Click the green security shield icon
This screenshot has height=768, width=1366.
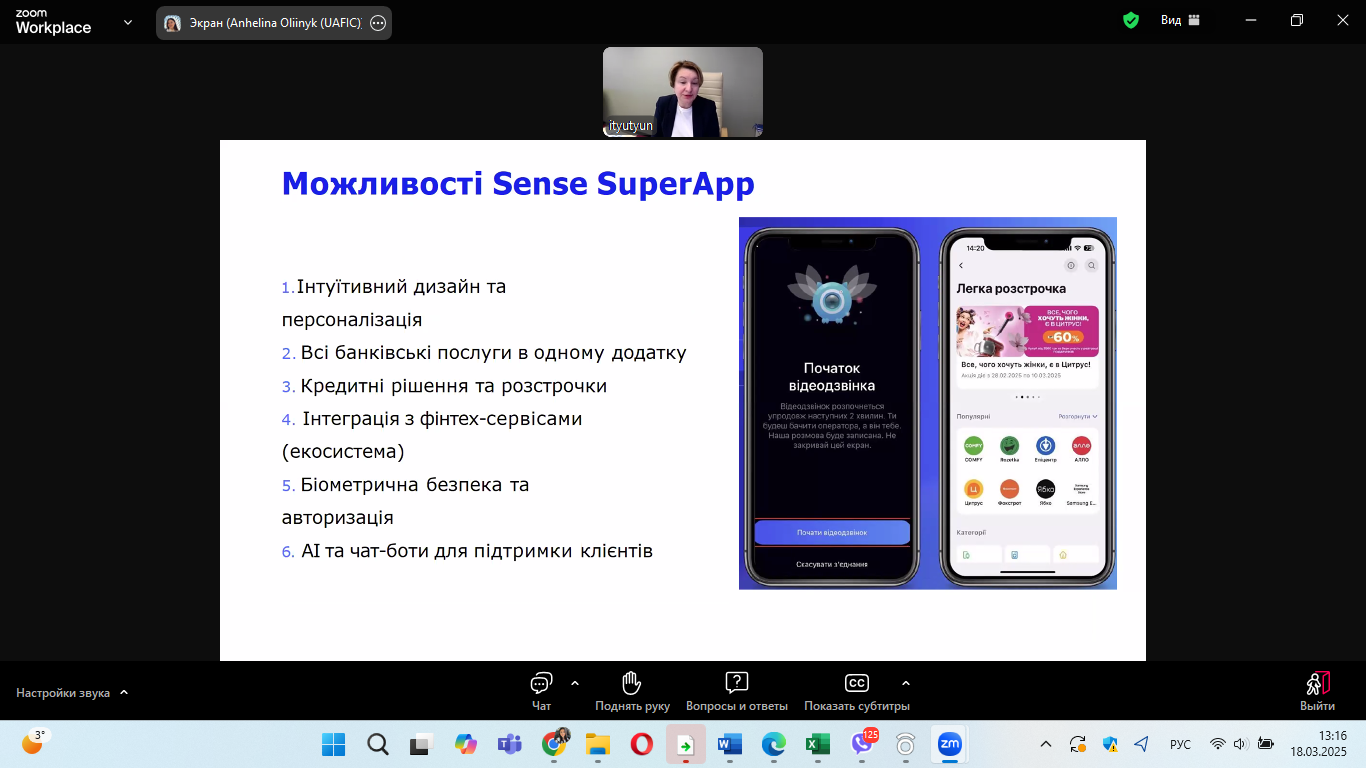(x=1131, y=20)
